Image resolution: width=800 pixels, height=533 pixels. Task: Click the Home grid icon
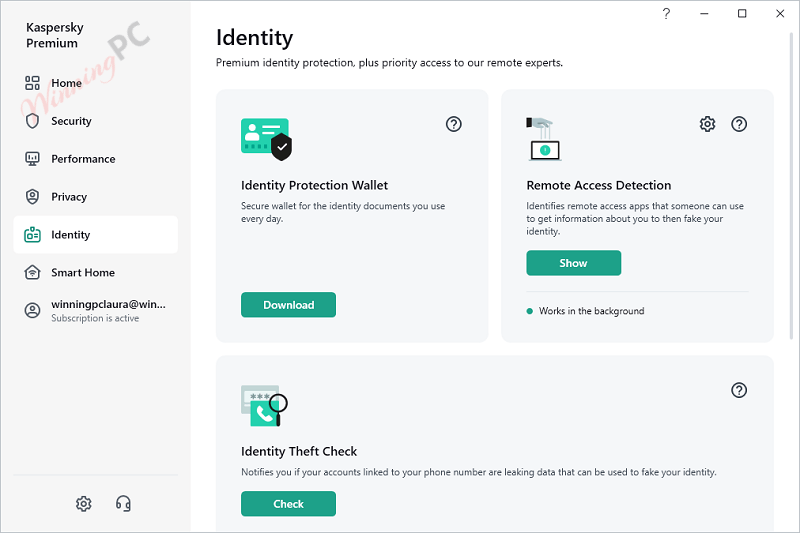tap(32, 83)
